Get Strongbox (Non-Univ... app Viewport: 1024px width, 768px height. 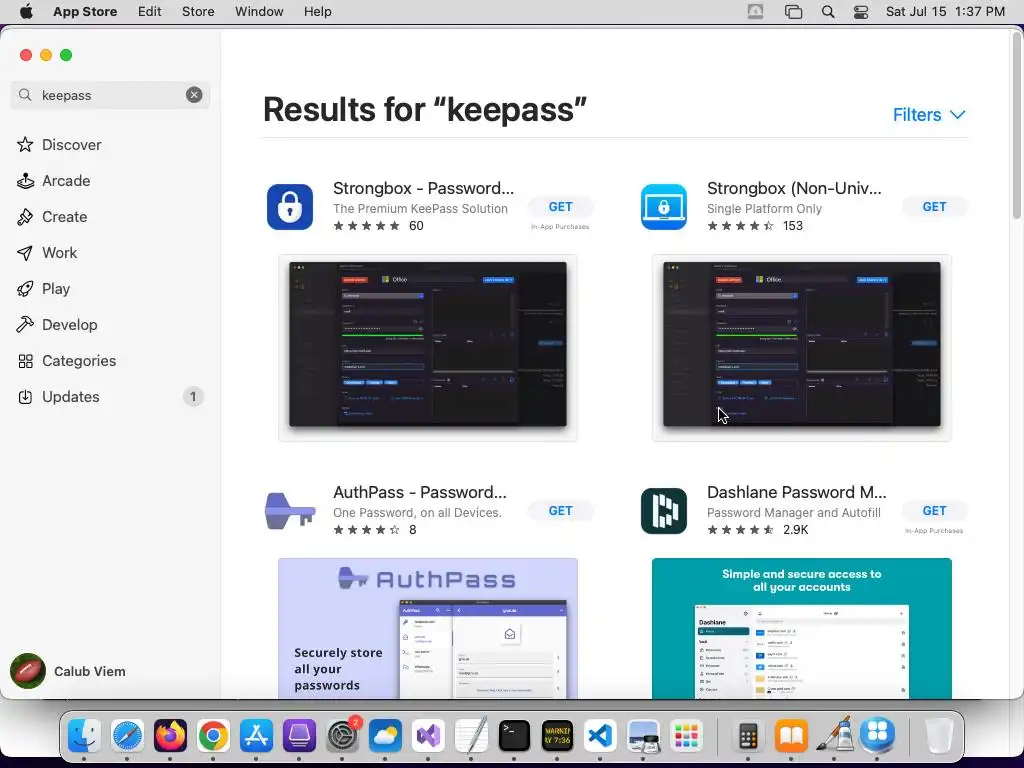(935, 206)
